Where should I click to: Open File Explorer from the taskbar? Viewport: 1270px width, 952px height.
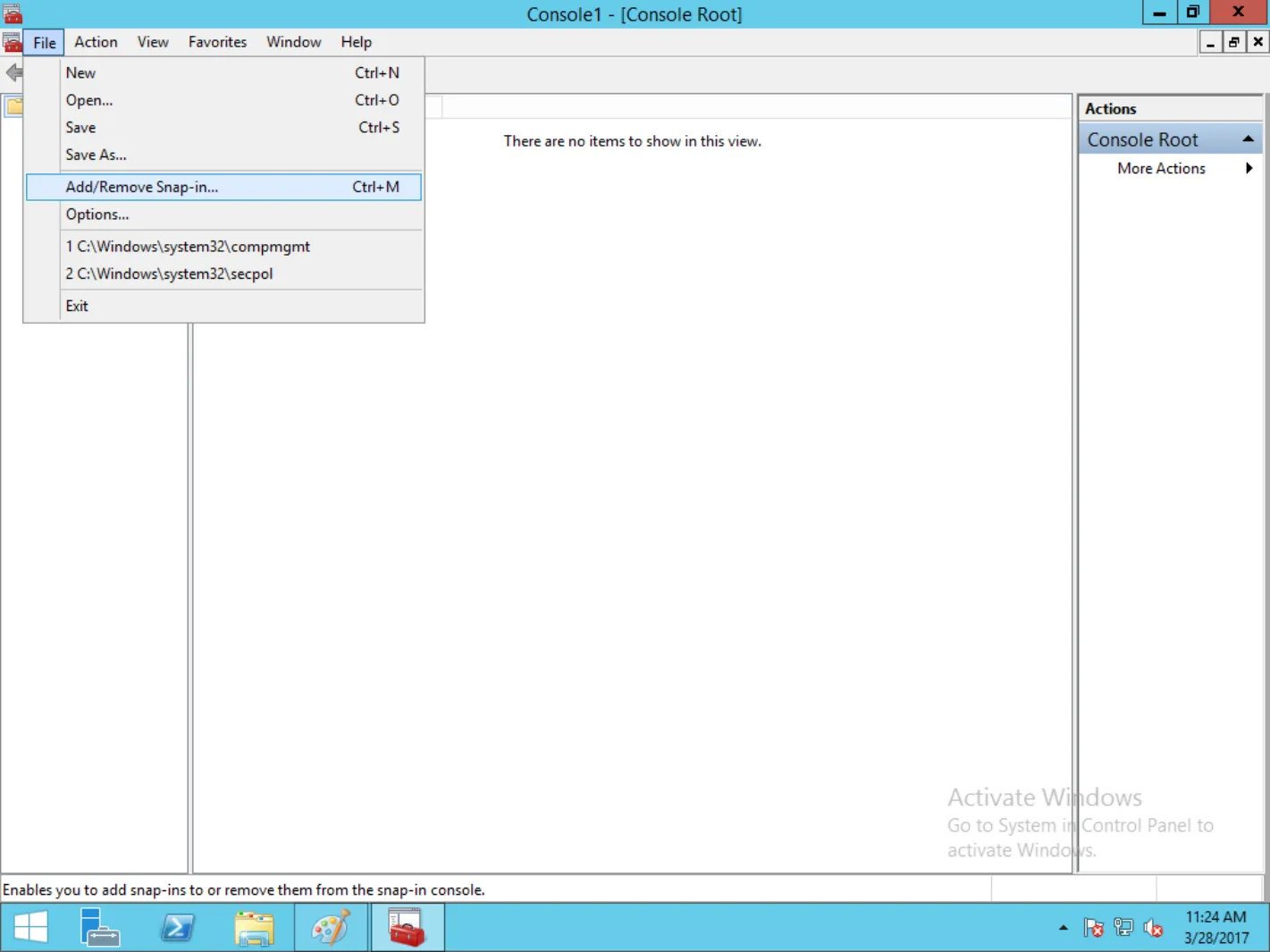point(255,927)
